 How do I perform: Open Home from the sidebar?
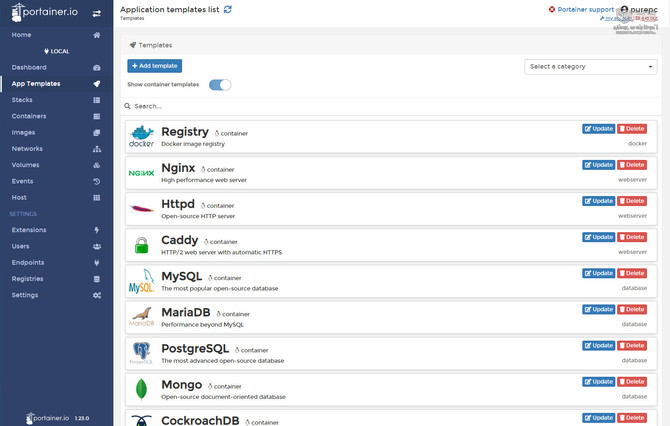coord(21,35)
